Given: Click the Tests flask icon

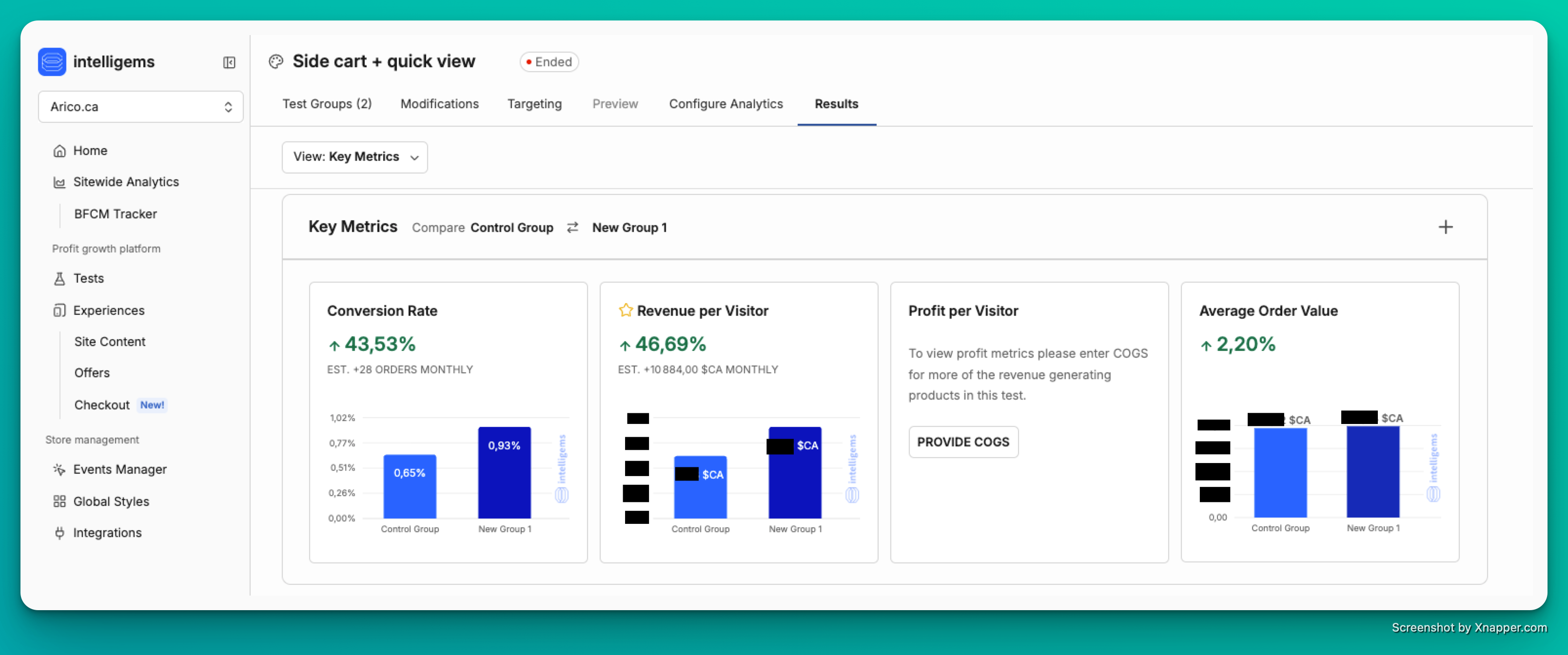Looking at the screenshot, I should (x=59, y=279).
